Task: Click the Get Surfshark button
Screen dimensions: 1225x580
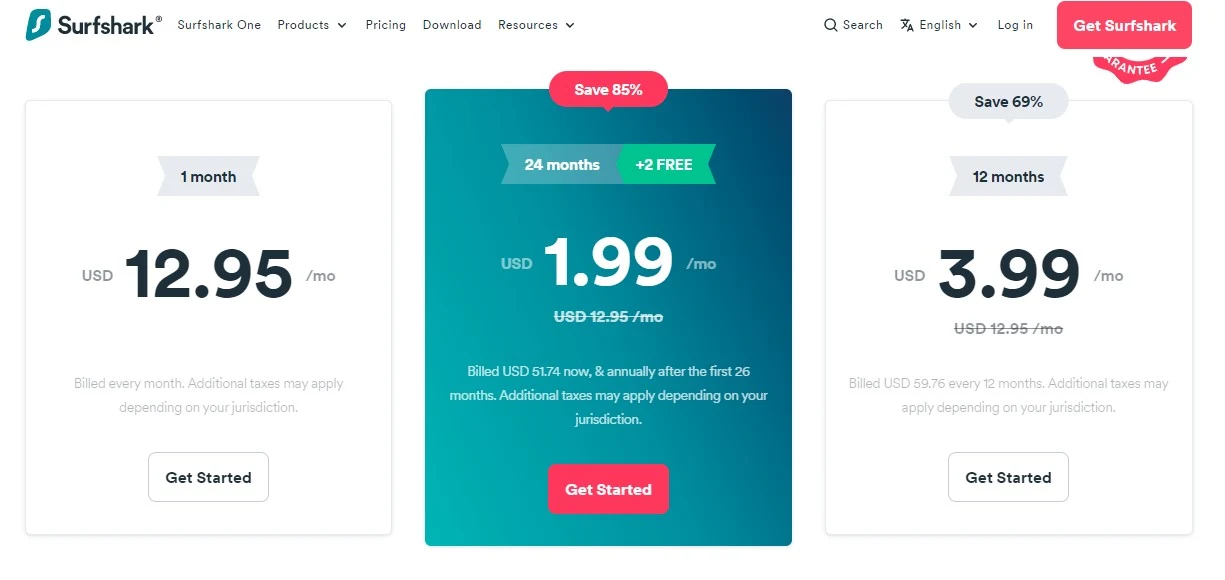Action: tap(1124, 25)
